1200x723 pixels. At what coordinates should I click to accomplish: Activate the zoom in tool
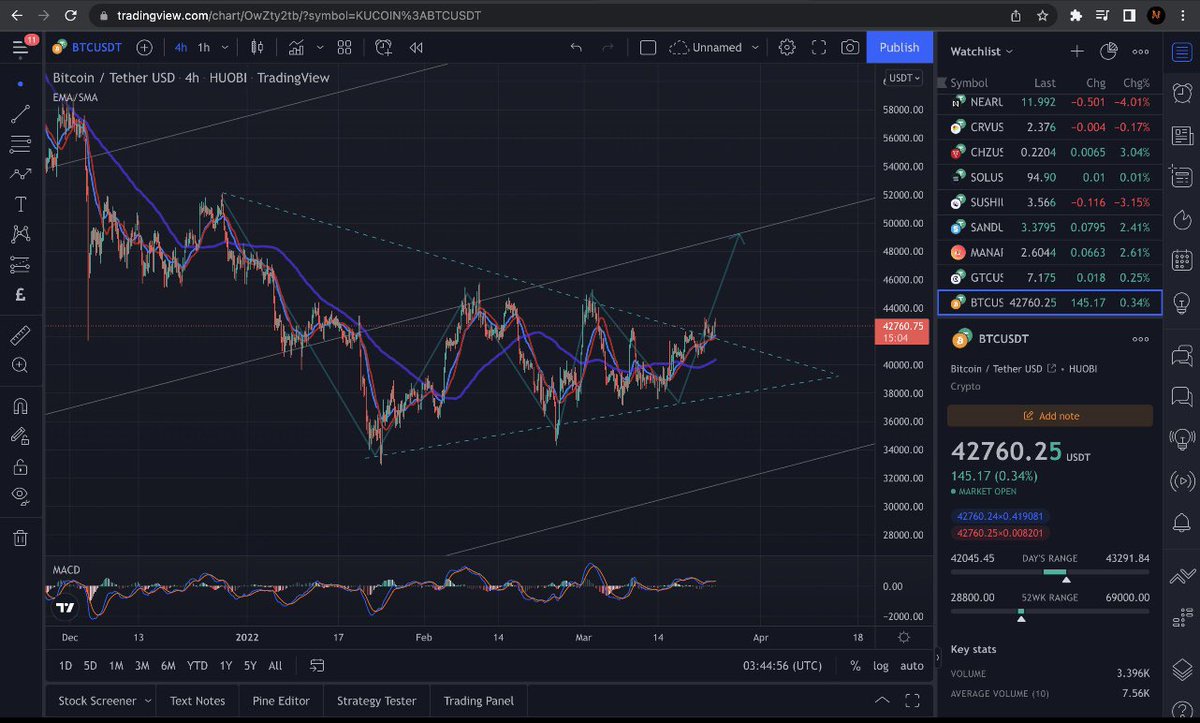pos(20,366)
